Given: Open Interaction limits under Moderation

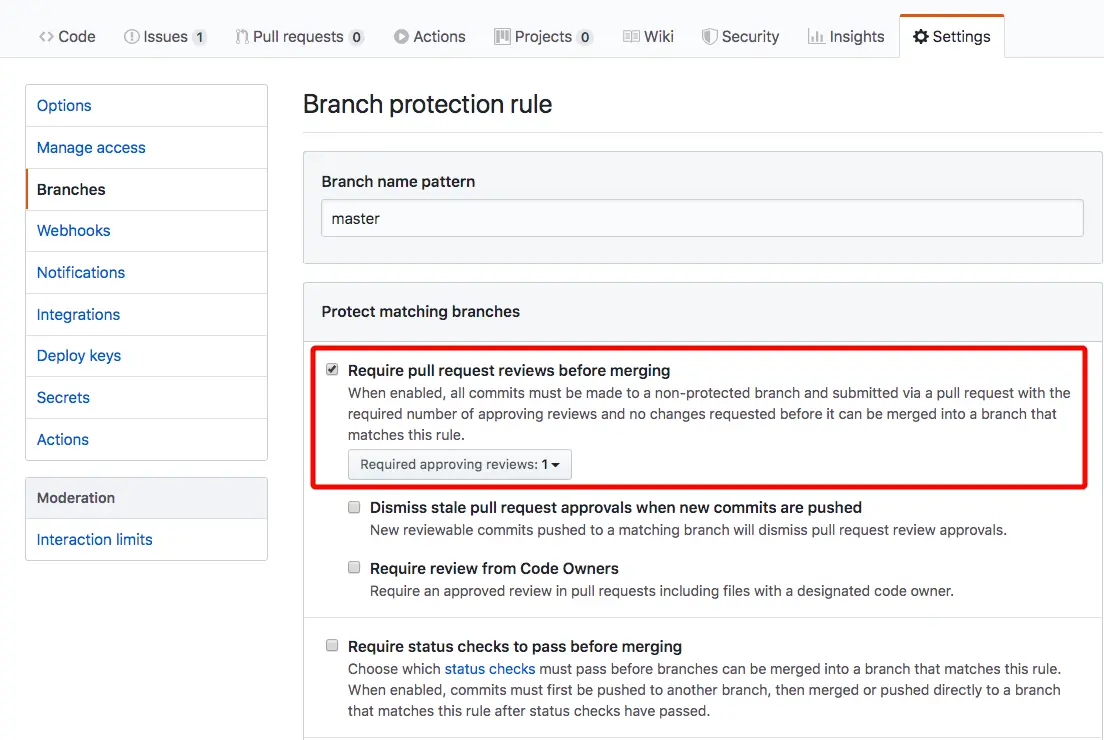Looking at the screenshot, I should coord(95,540).
